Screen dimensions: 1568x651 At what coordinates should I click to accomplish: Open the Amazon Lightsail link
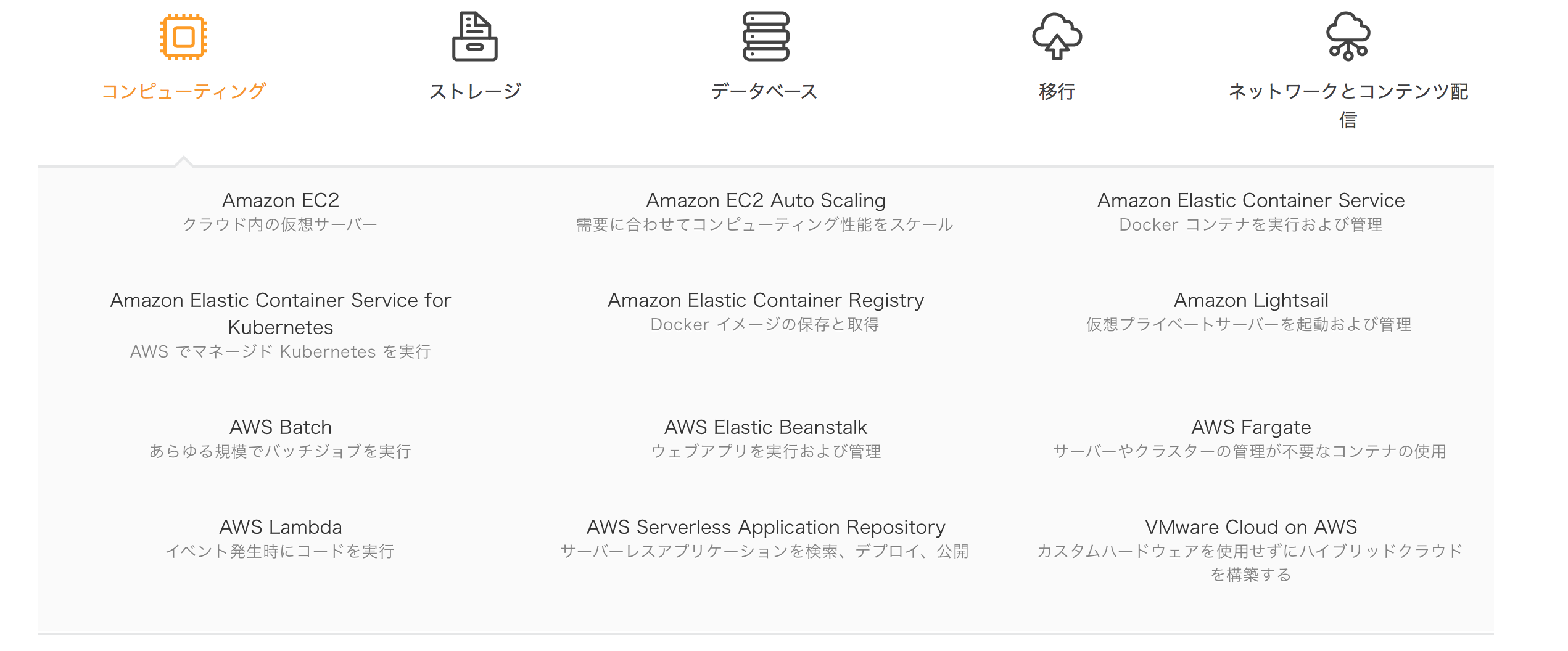tap(1250, 300)
